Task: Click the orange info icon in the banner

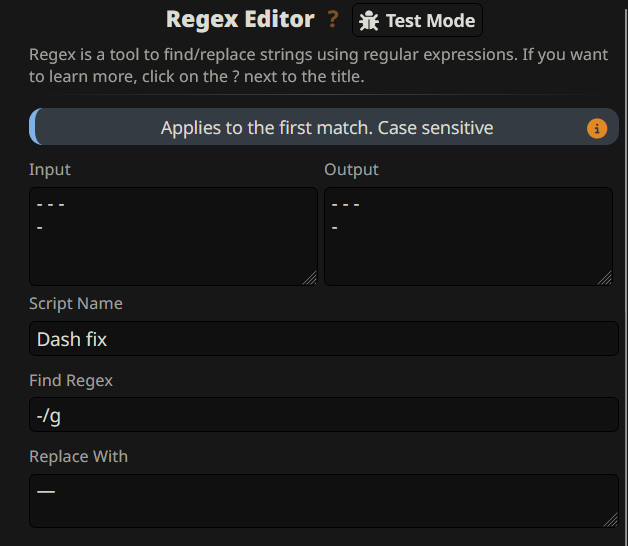Action: click(596, 128)
